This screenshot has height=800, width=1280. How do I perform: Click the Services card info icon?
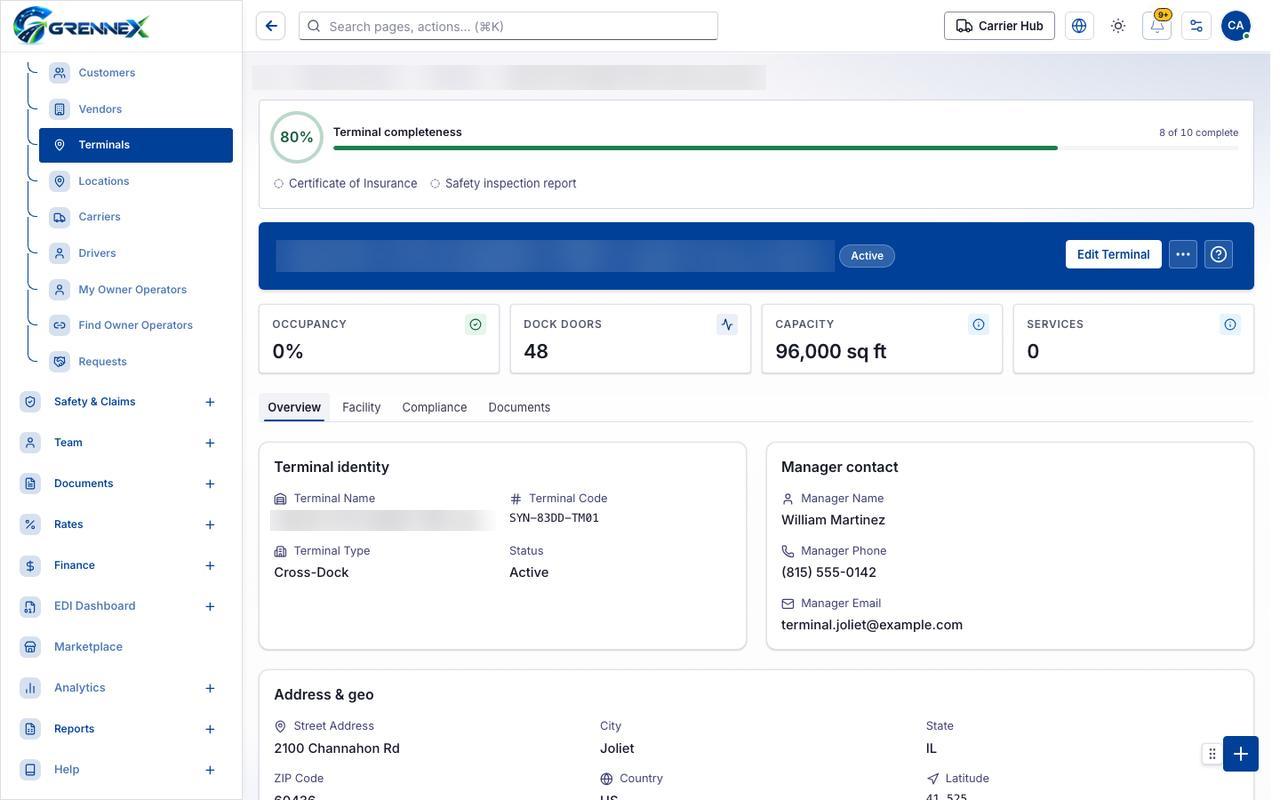click(x=1230, y=324)
